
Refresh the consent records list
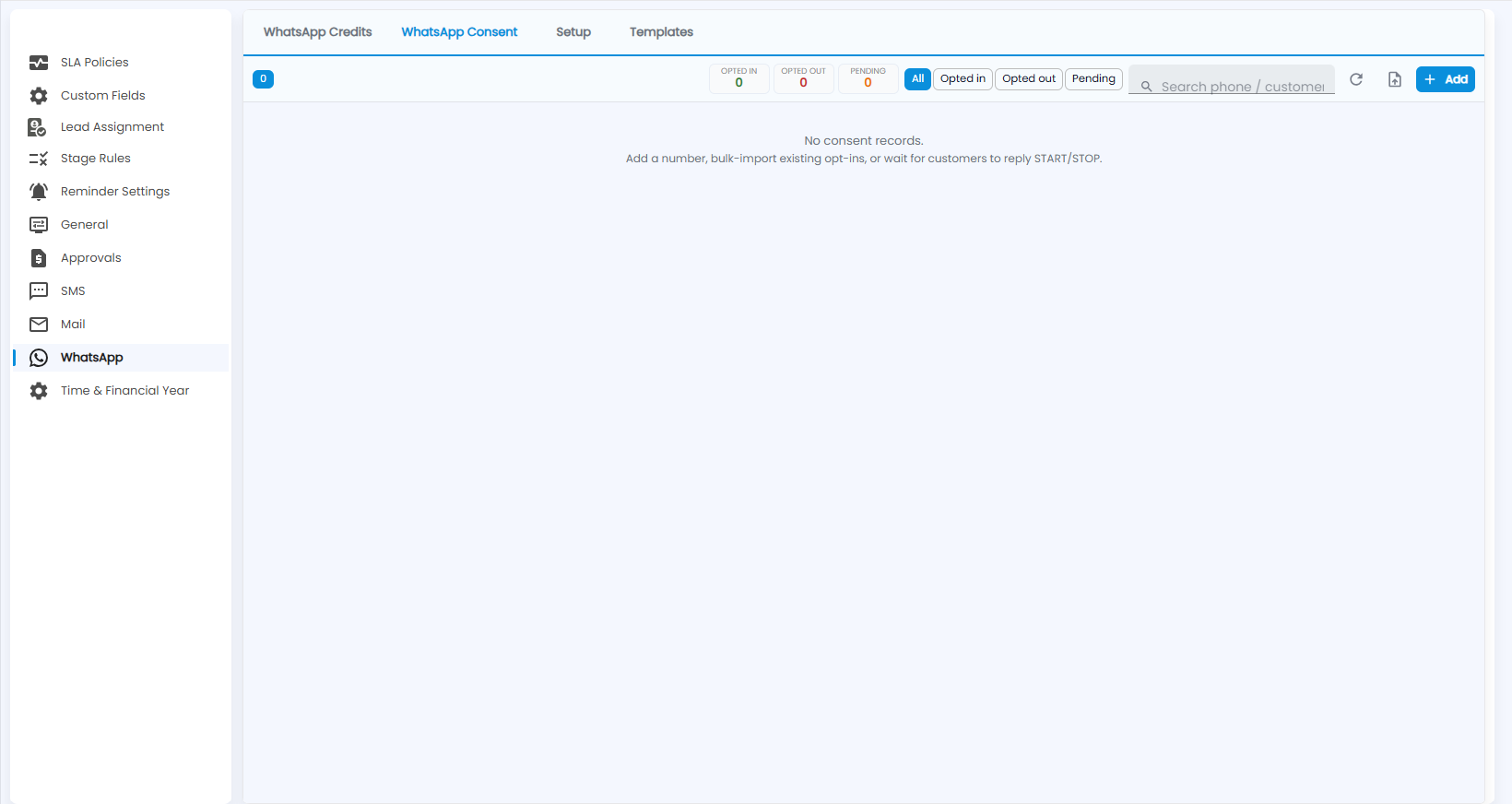(1356, 79)
